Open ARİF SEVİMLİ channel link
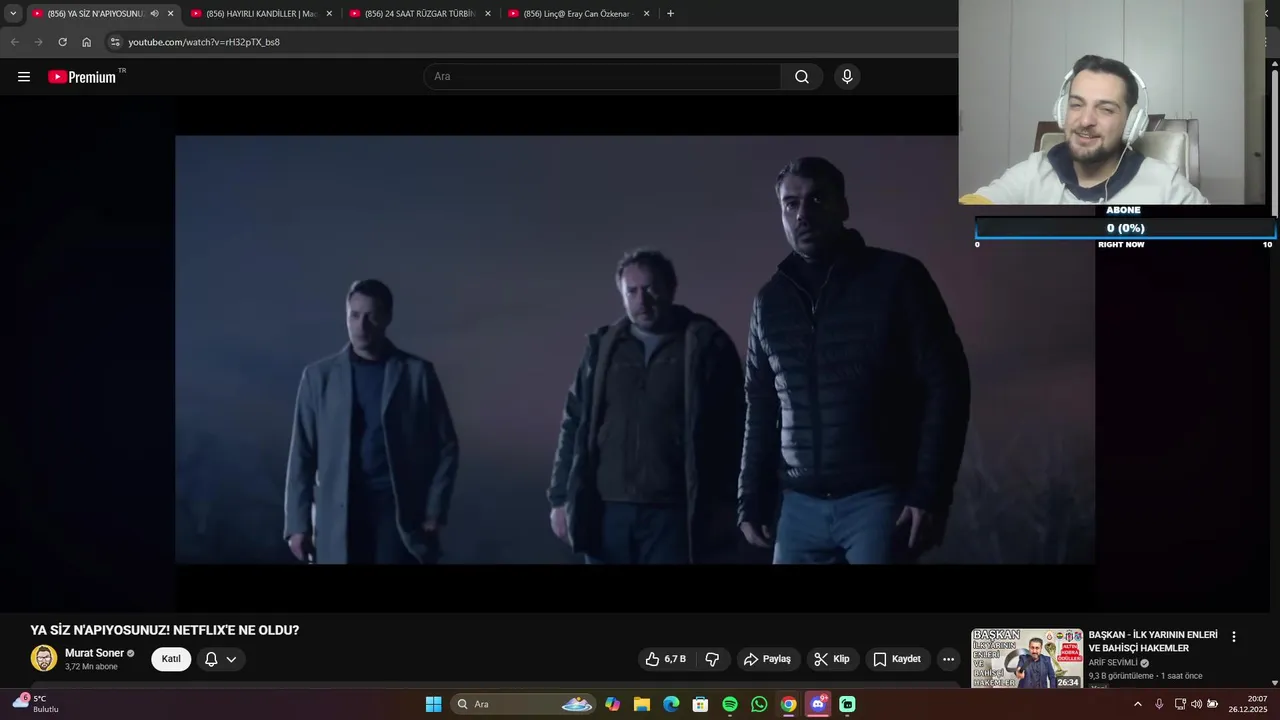 (x=1113, y=663)
